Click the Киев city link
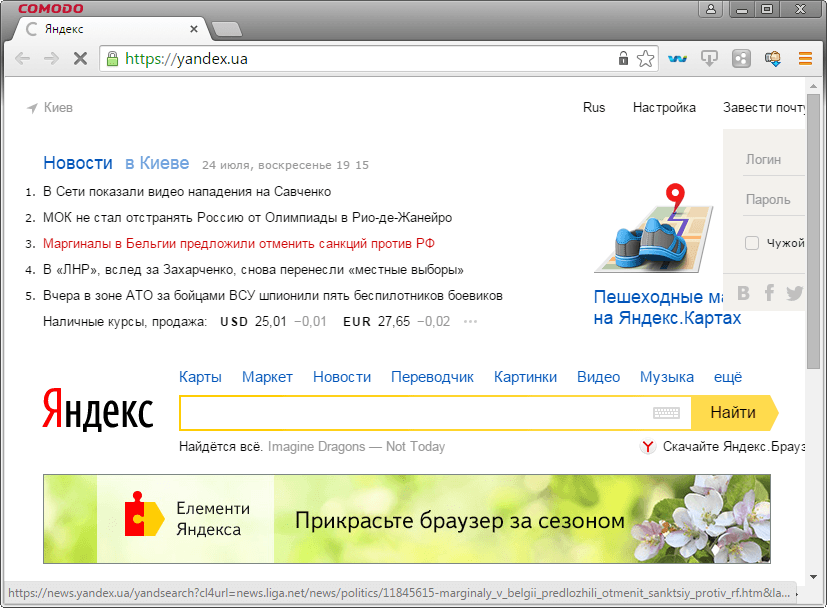827x608 pixels. 58,108
